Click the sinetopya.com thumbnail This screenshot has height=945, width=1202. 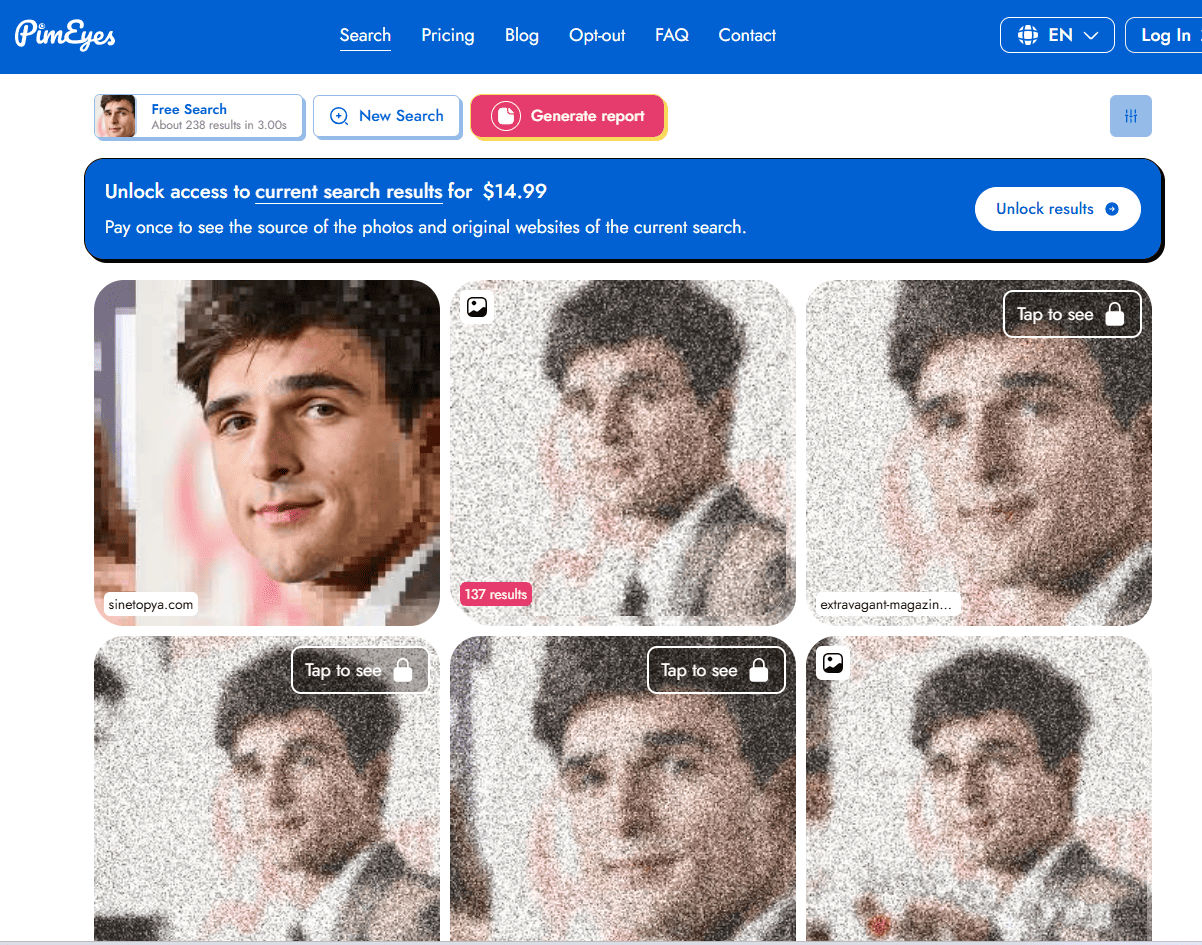coord(266,453)
